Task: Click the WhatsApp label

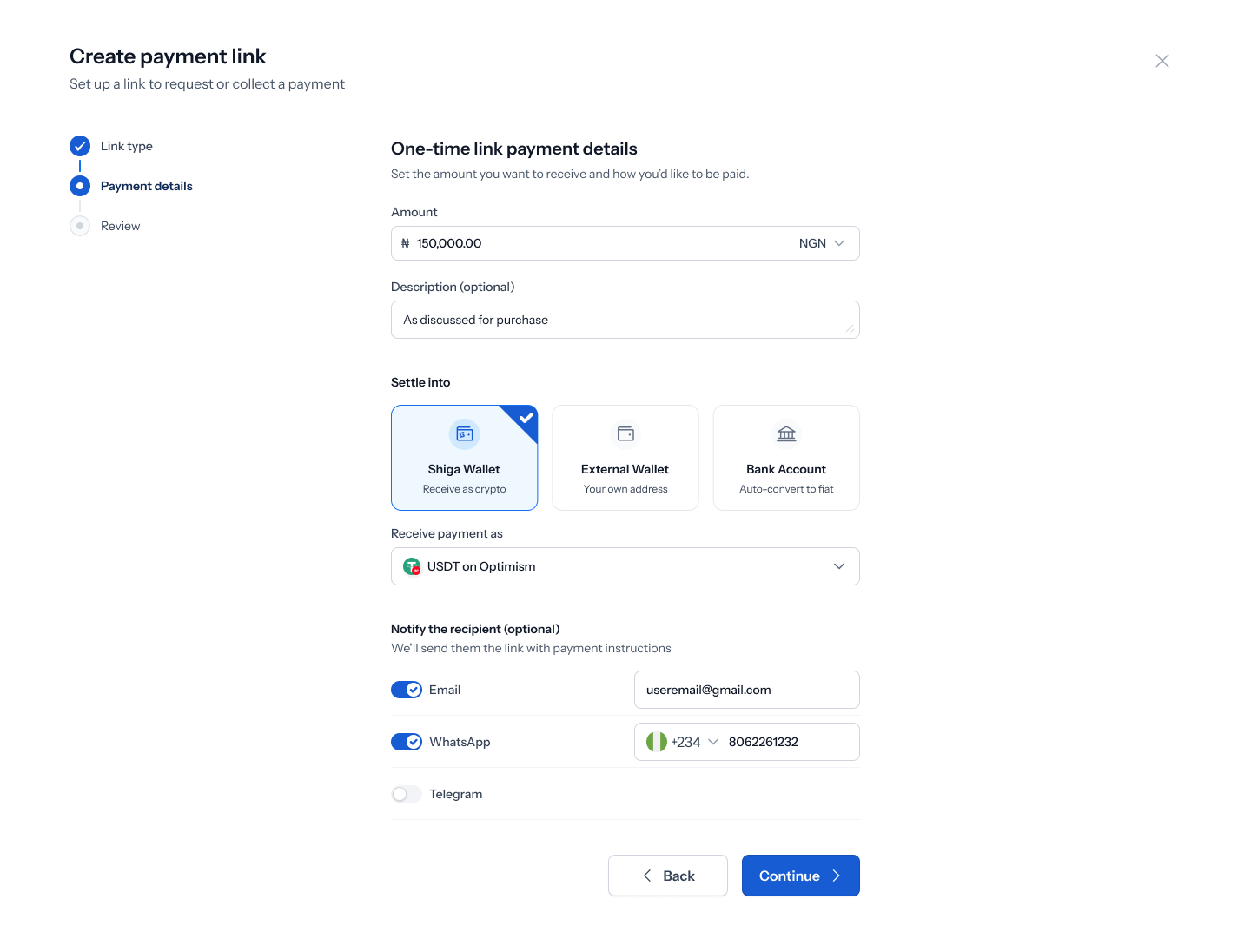Action: 460,742
